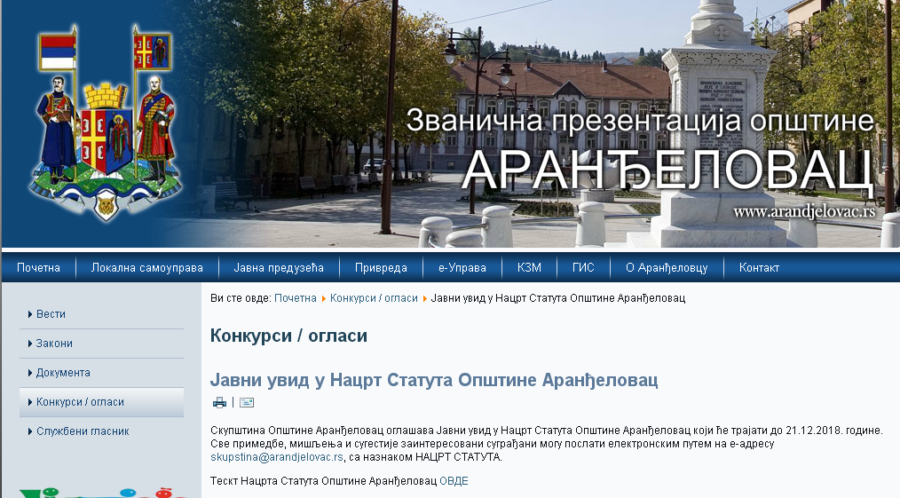Open Вести in the sidebar
Viewport: 900px width, 498px height.
tap(51, 314)
